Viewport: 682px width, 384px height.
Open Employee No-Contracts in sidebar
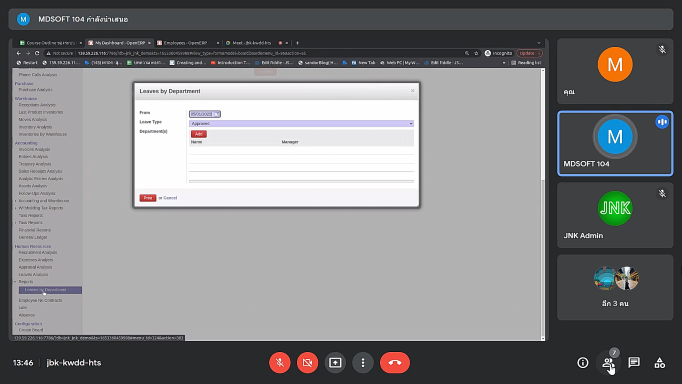tap(40, 300)
